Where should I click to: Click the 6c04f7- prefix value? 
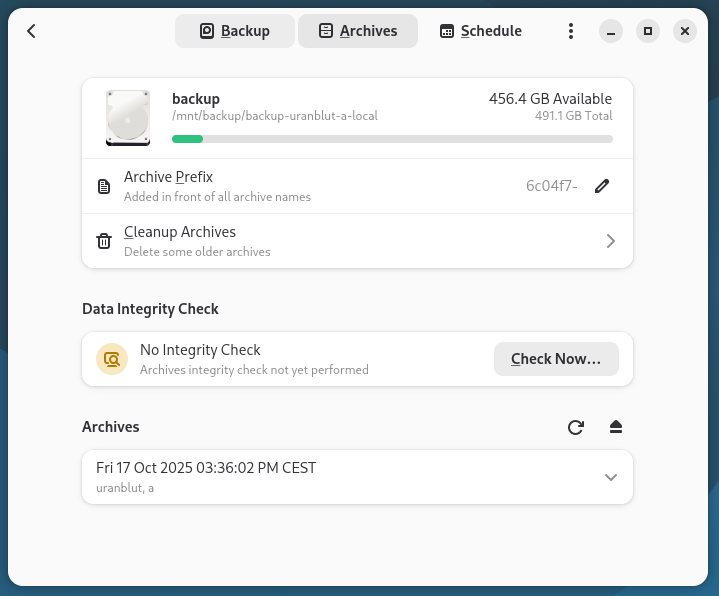click(551, 186)
